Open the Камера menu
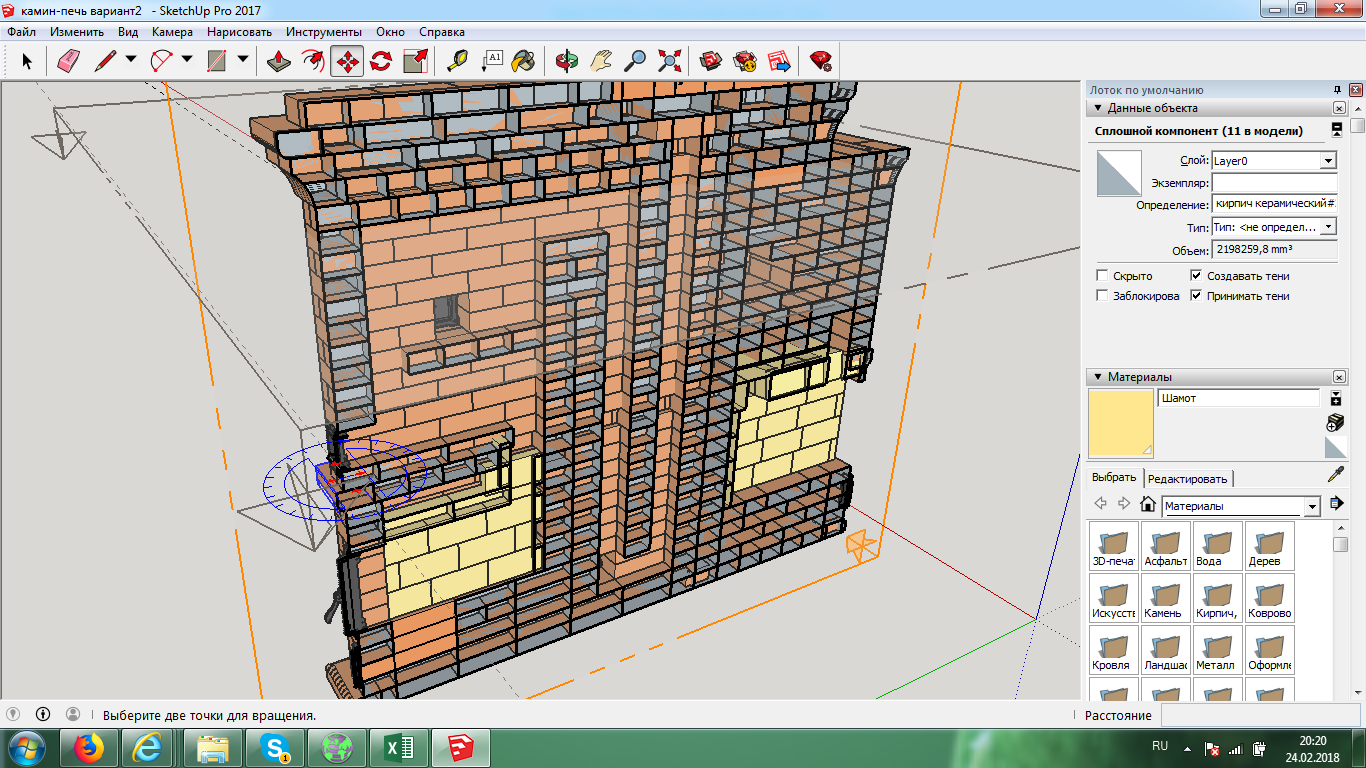The image size is (1366, 768). click(172, 32)
